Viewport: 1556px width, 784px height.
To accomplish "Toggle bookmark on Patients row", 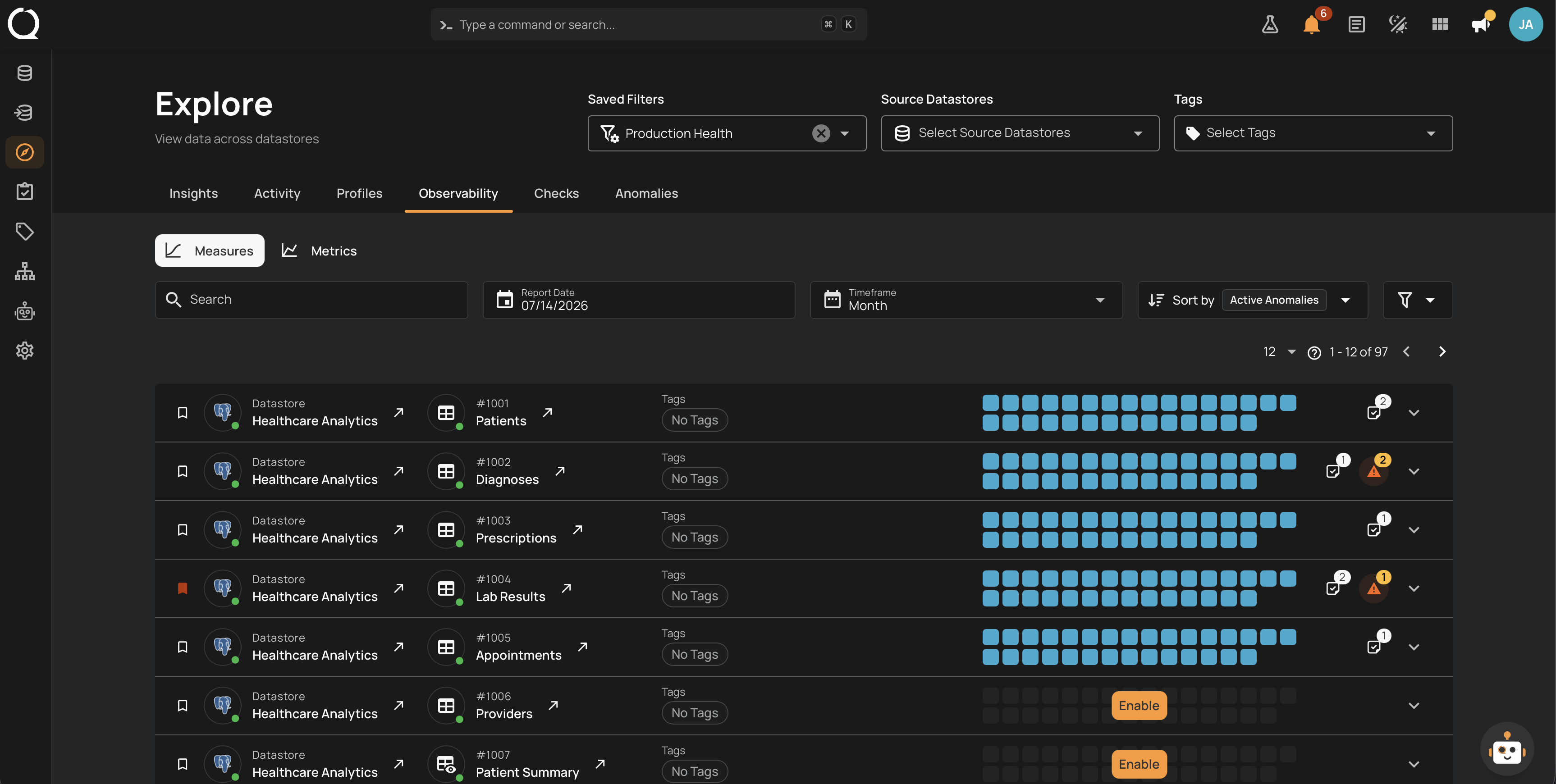I will [182, 413].
